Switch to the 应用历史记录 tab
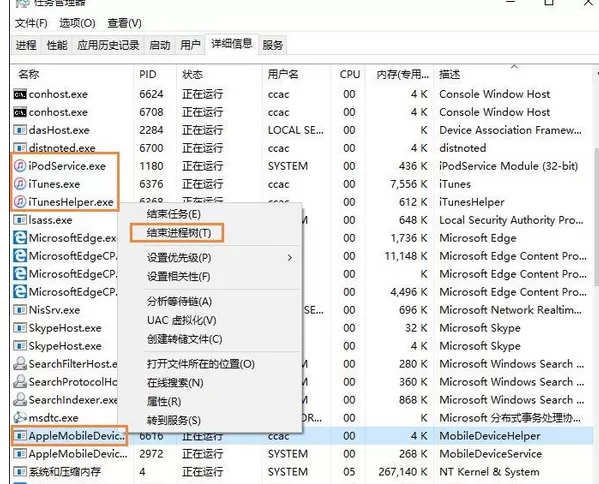Screen dimensions: 599x484 pyautogui.click(x=108, y=45)
